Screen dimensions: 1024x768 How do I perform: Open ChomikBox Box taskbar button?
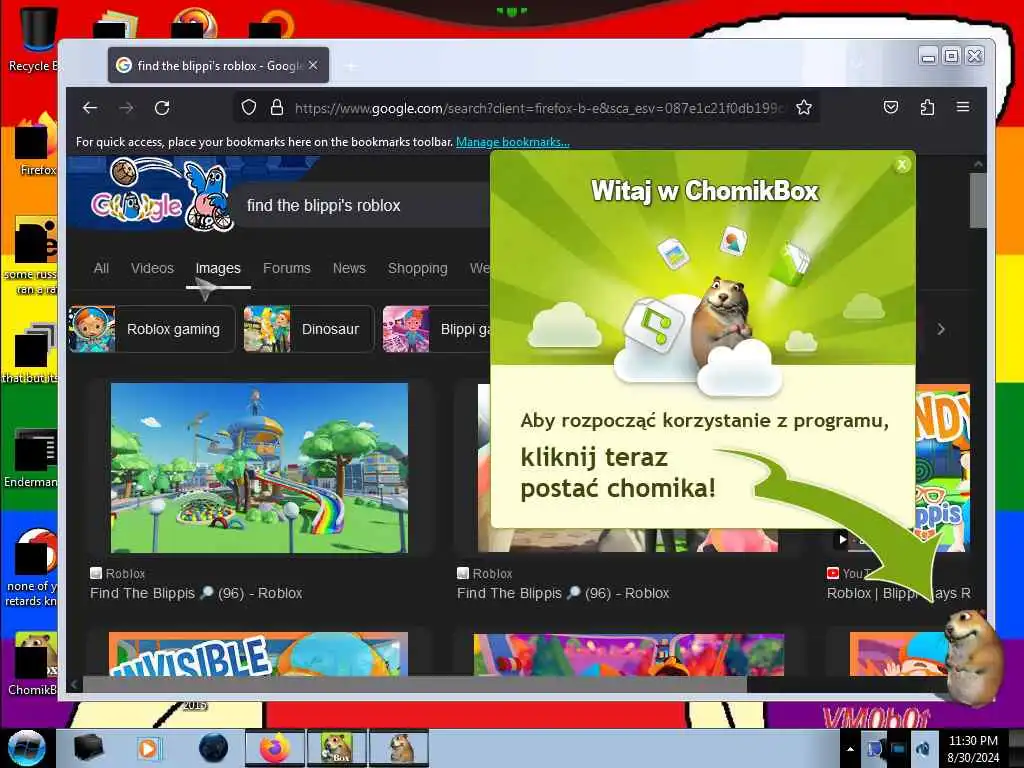(x=337, y=748)
